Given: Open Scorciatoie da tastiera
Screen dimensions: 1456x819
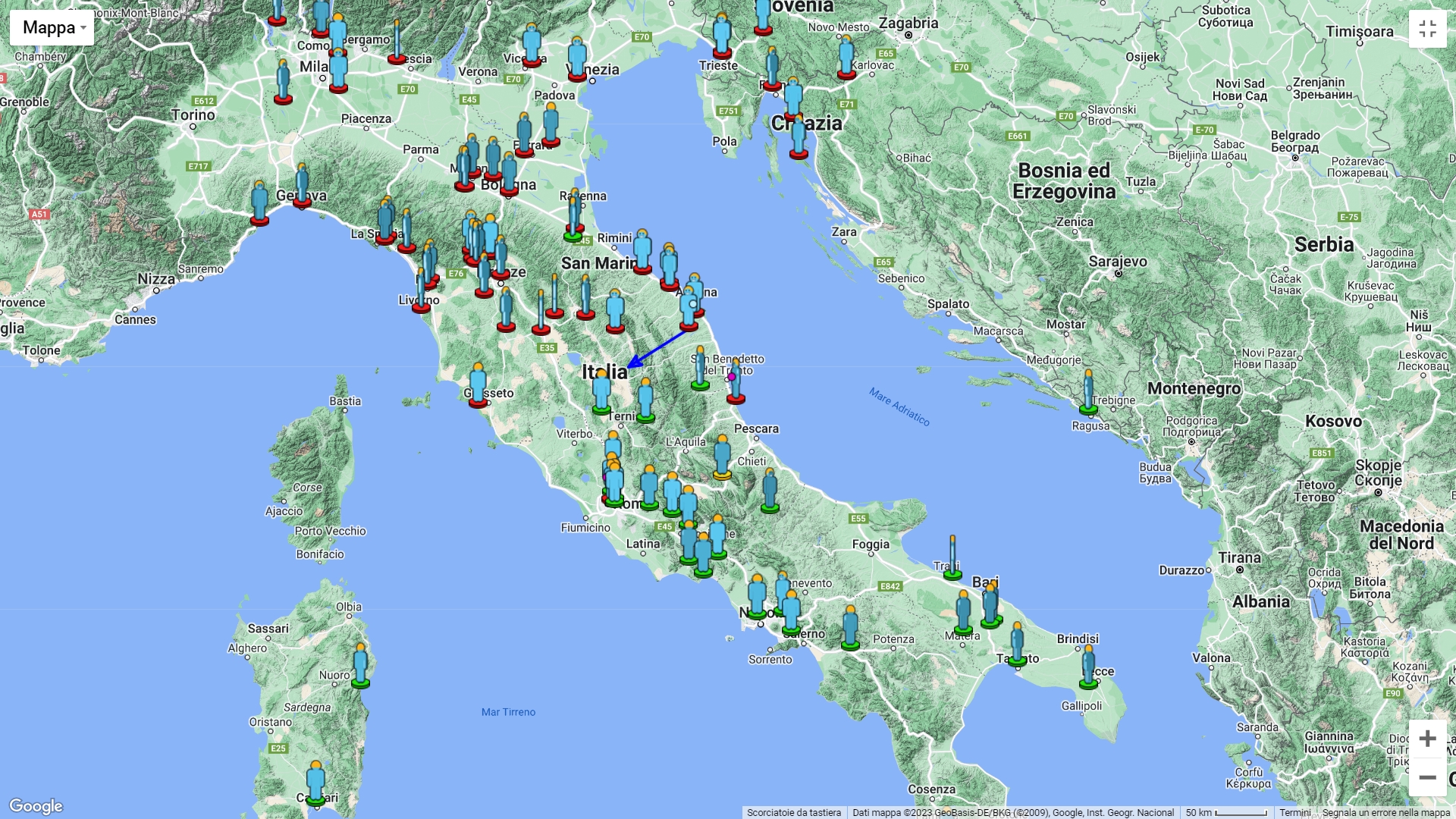Looking at the screenshot, I should tap(793, 812).
